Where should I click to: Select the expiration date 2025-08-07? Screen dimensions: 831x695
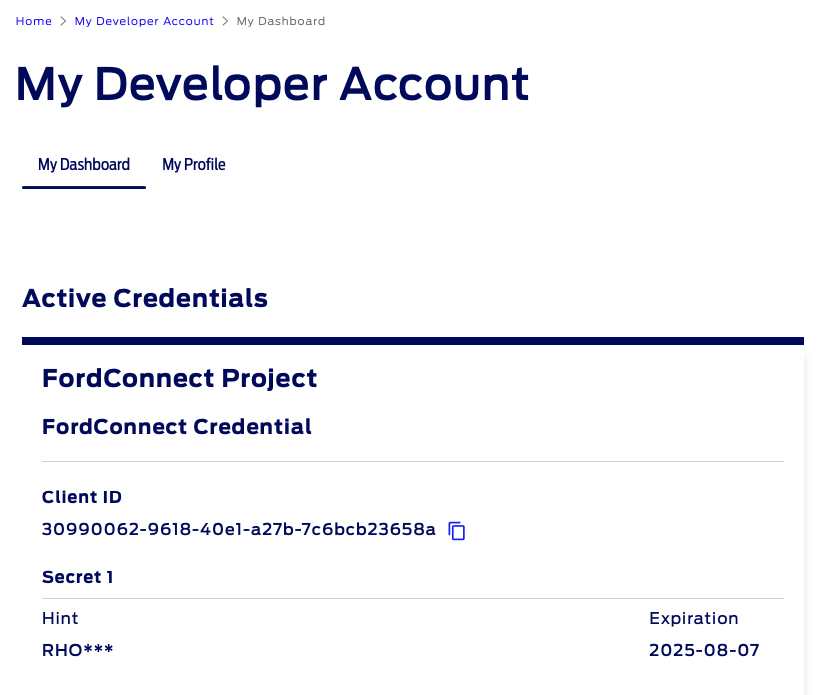pyautogui.click(x=704, y=650)
